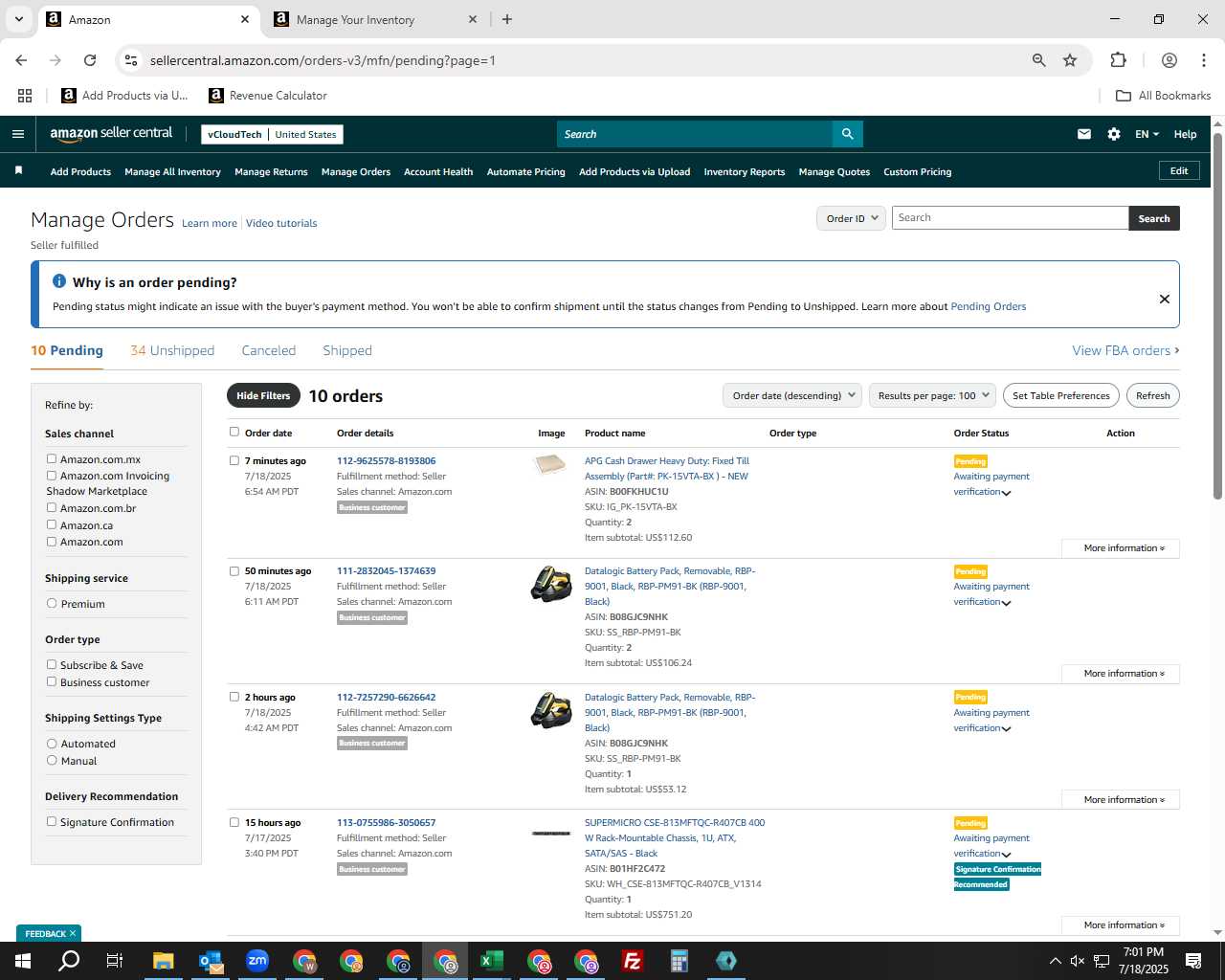Image resolution: width=1225 pixels, height=980 pixels.
Task: Click the Amazon Seller Central logo
Action: 111,134
